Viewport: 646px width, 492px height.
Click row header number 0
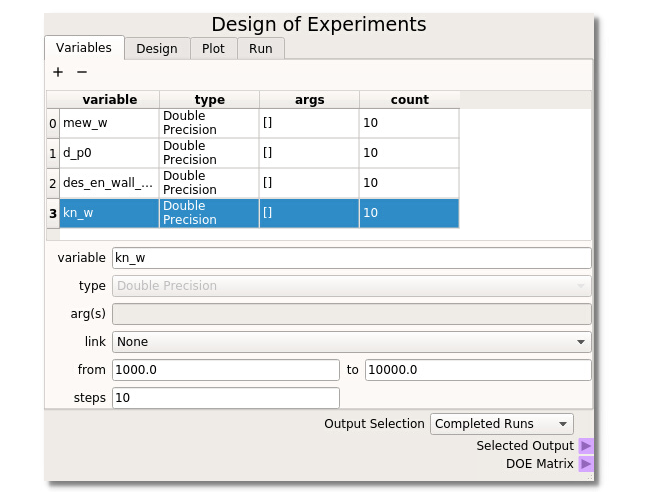click(52, 123)
